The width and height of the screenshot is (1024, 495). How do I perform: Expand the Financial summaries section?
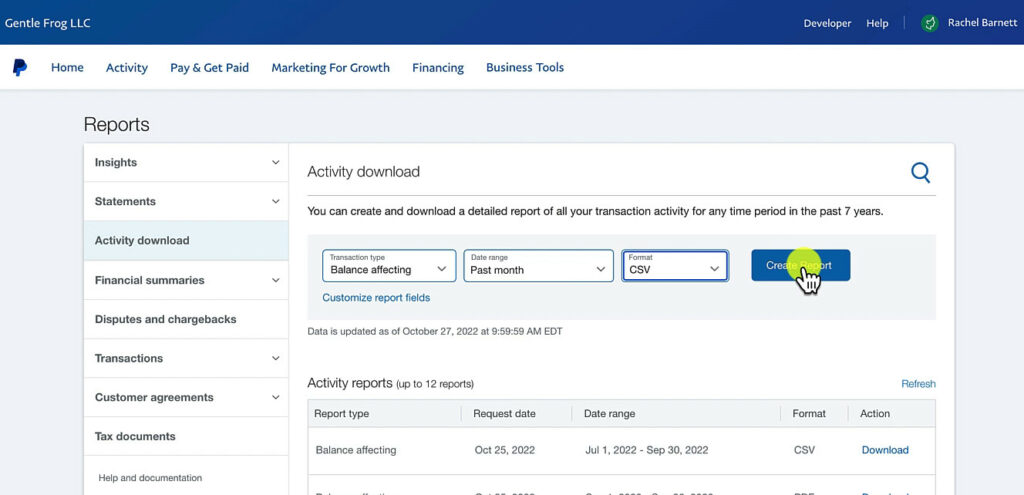pyautogui.click(x=185, y=280)
